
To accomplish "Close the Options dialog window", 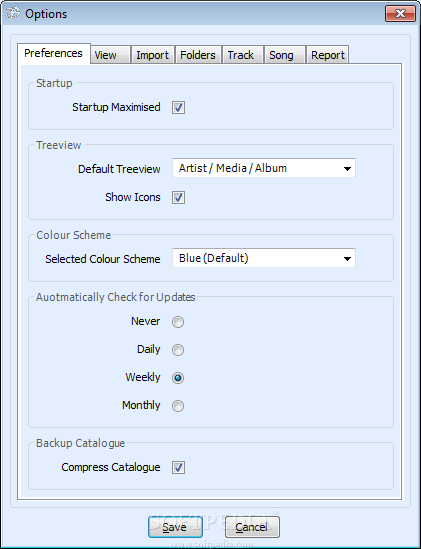I will [400, 14].
